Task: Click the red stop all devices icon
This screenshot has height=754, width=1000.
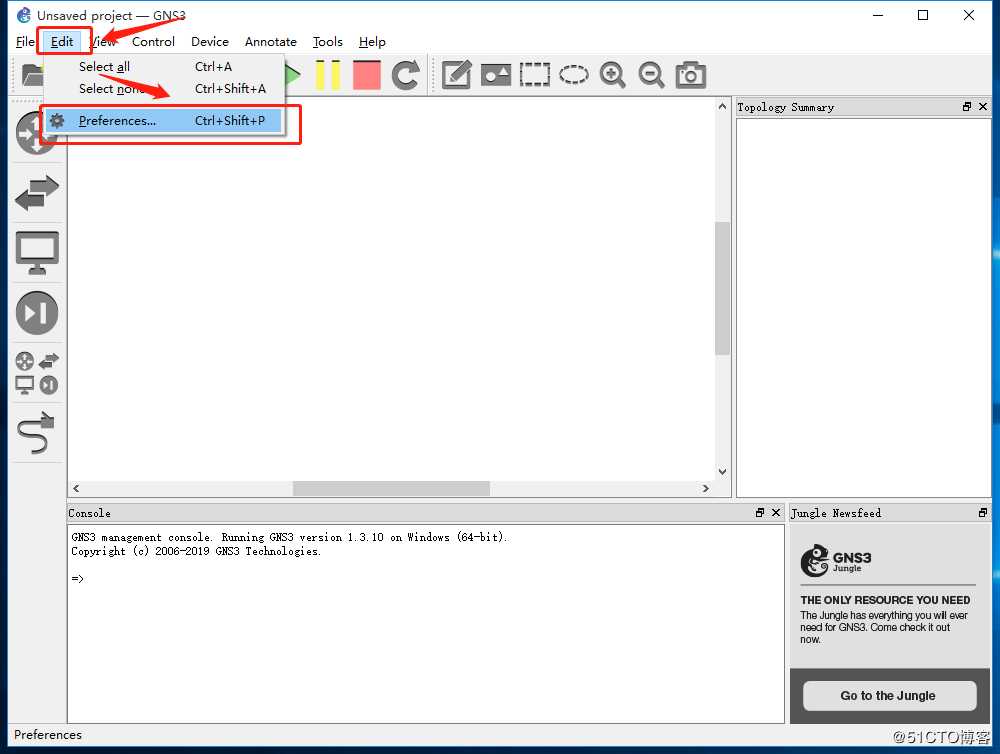Action: pyautogui.click(x=367, y=75)
